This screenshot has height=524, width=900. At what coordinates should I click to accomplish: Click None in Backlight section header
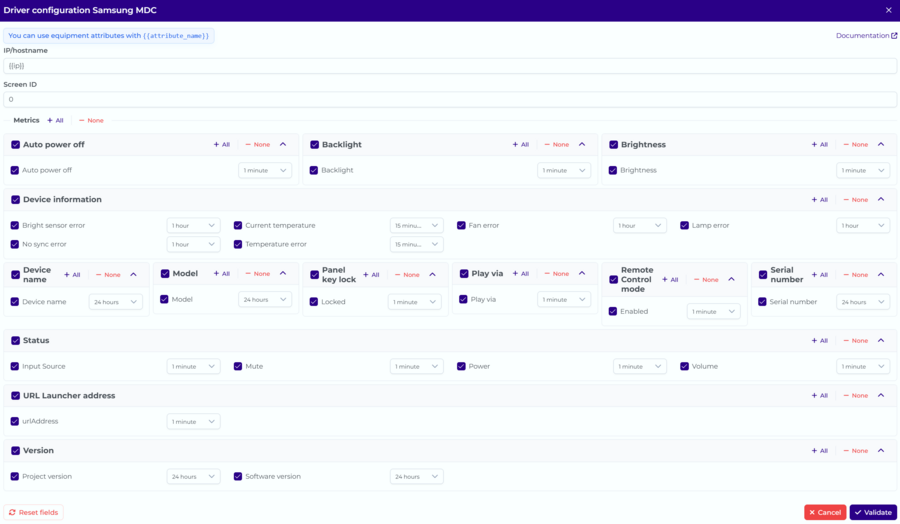click(x=557, y=145)
